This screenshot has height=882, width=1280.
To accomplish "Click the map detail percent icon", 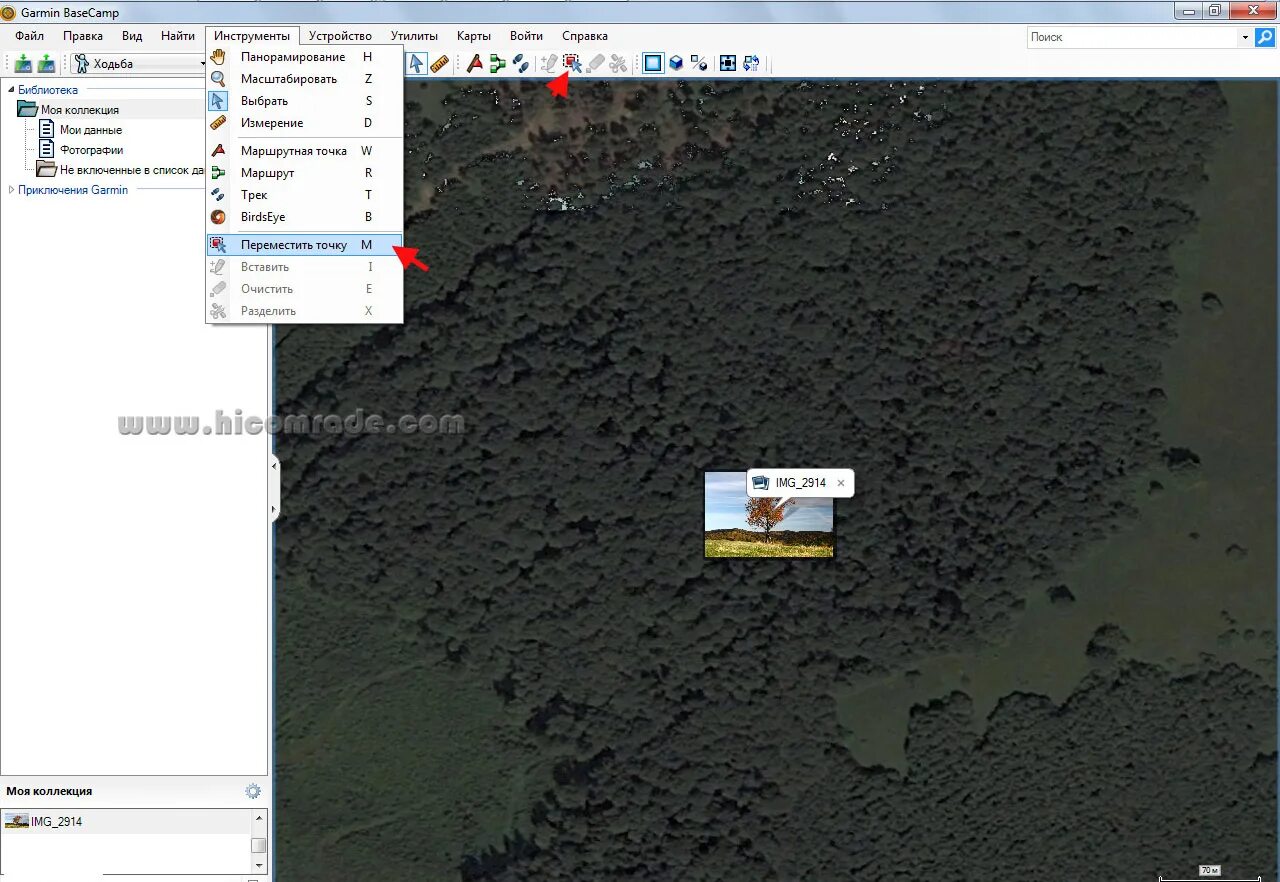I will [x=700, y=64].
